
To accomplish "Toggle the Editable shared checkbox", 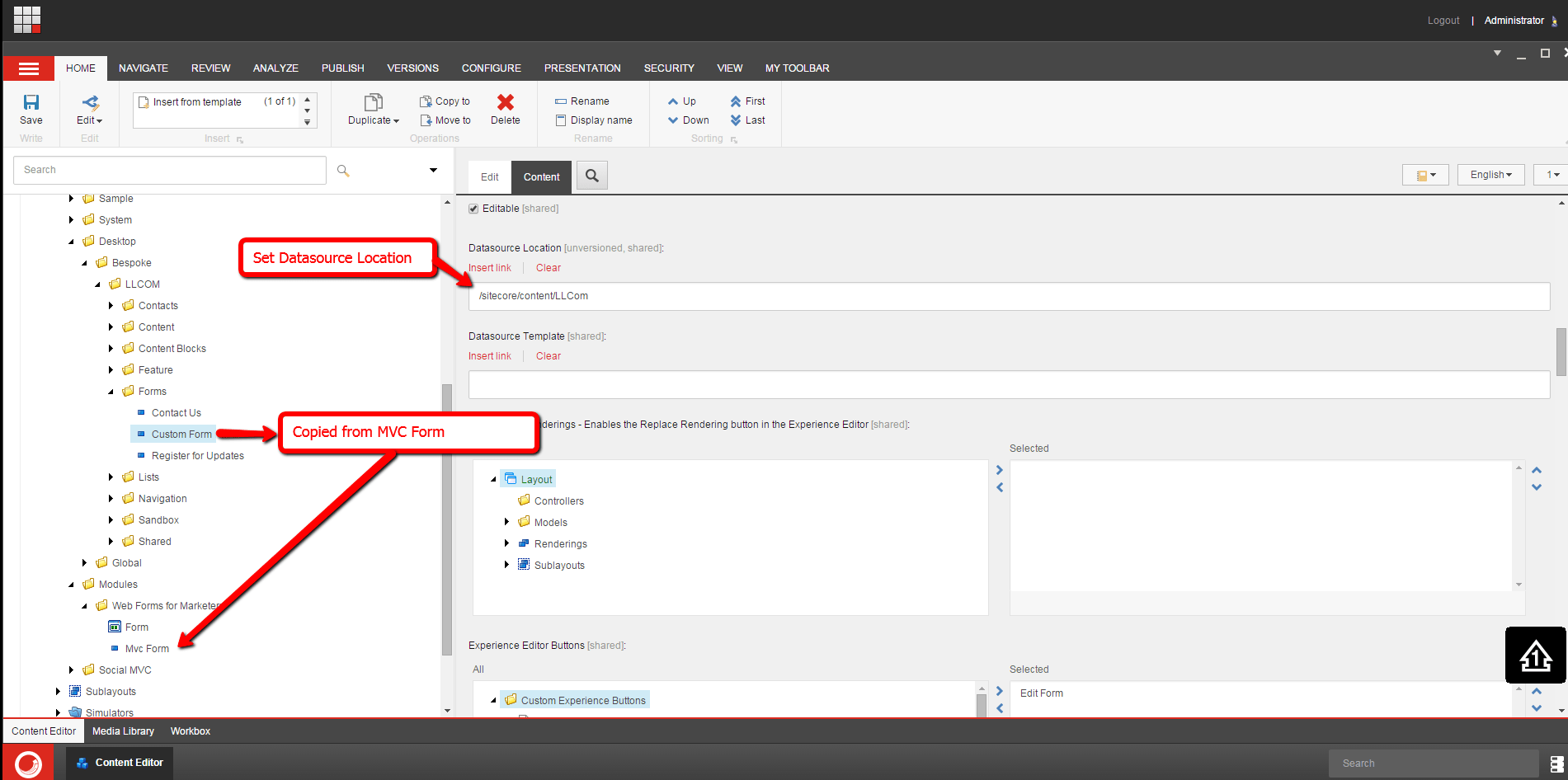I will click(473, 208).
